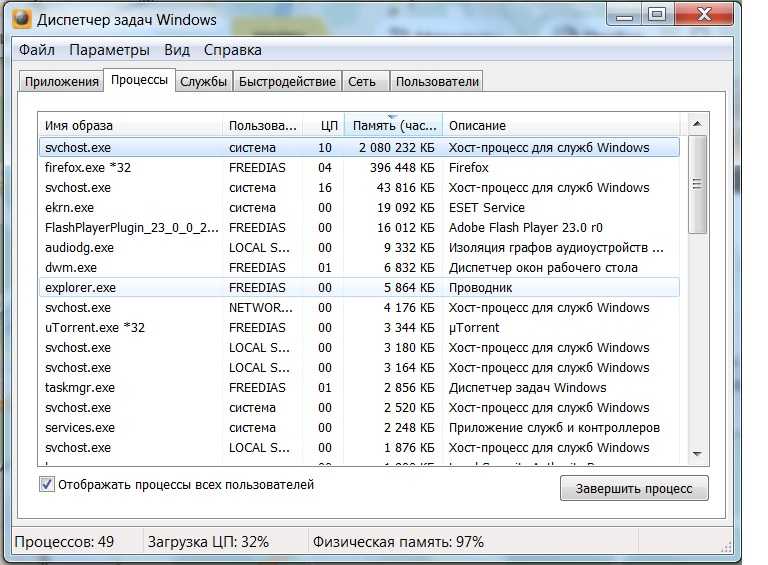Click the window resize grip corner
This screenshot has width=768, height=565.
click(727, 547)
